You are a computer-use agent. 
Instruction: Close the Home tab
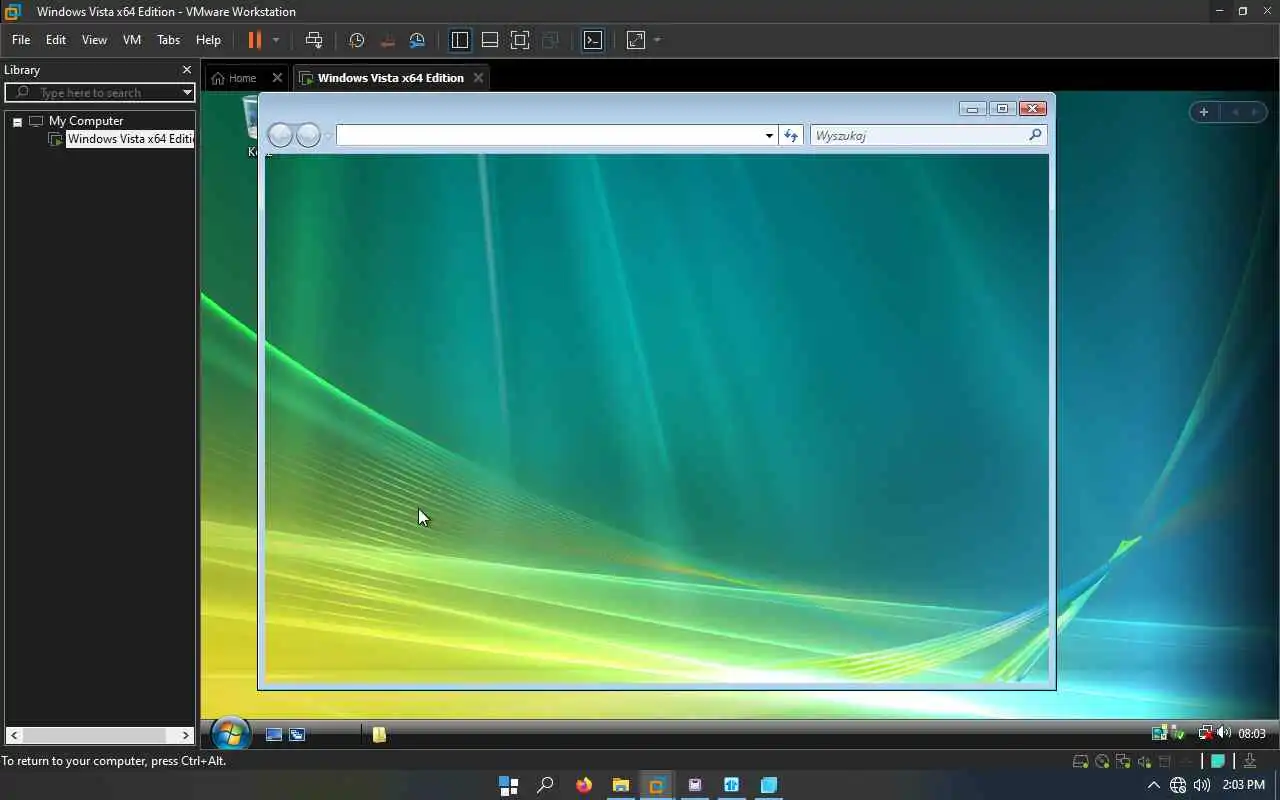click(277, 78)
